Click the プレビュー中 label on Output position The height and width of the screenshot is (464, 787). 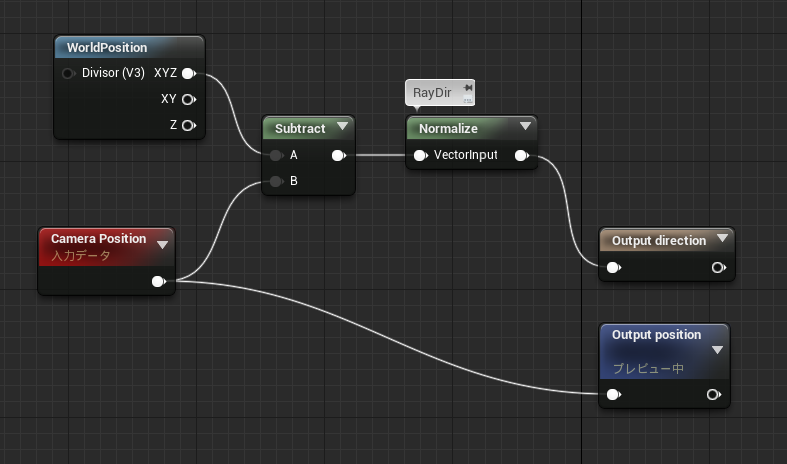pos(648,369)
